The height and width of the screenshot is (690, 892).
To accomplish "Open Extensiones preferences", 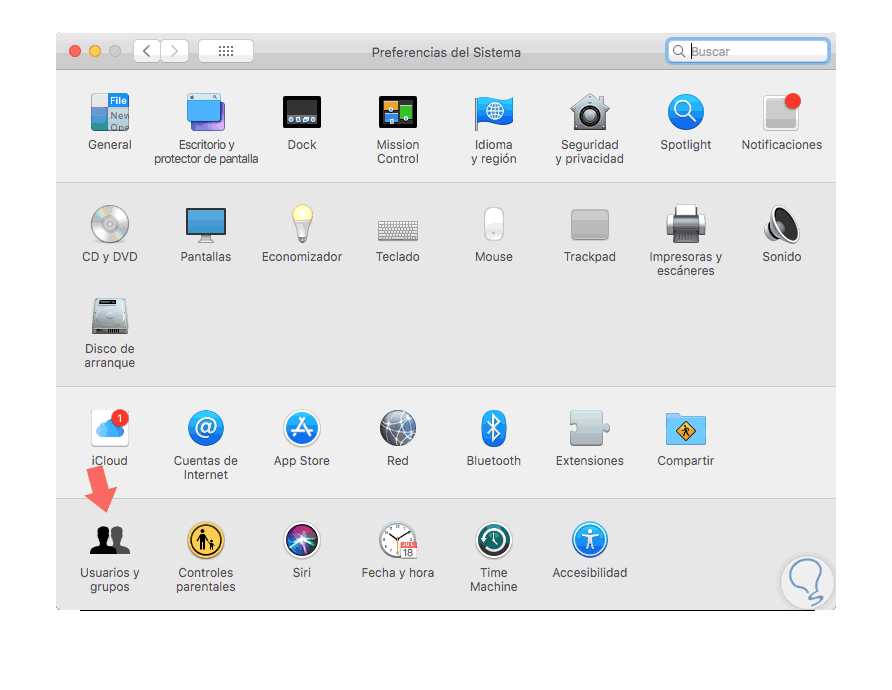I will [590, 428].
